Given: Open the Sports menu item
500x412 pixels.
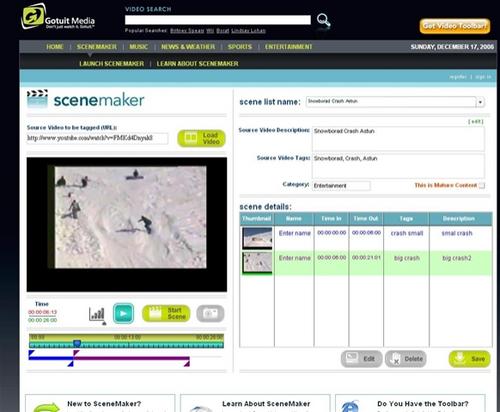Looking at the screenshot, I should tap(240, 47).
